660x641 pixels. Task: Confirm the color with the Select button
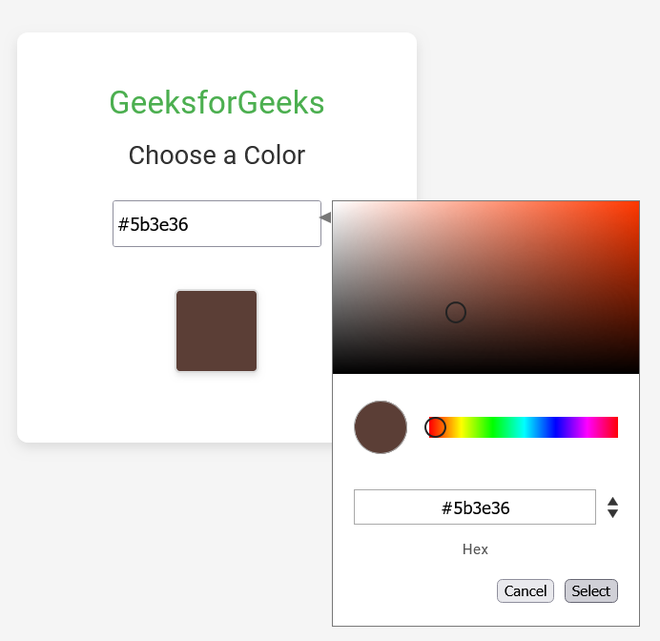click(x=591, y=591)
